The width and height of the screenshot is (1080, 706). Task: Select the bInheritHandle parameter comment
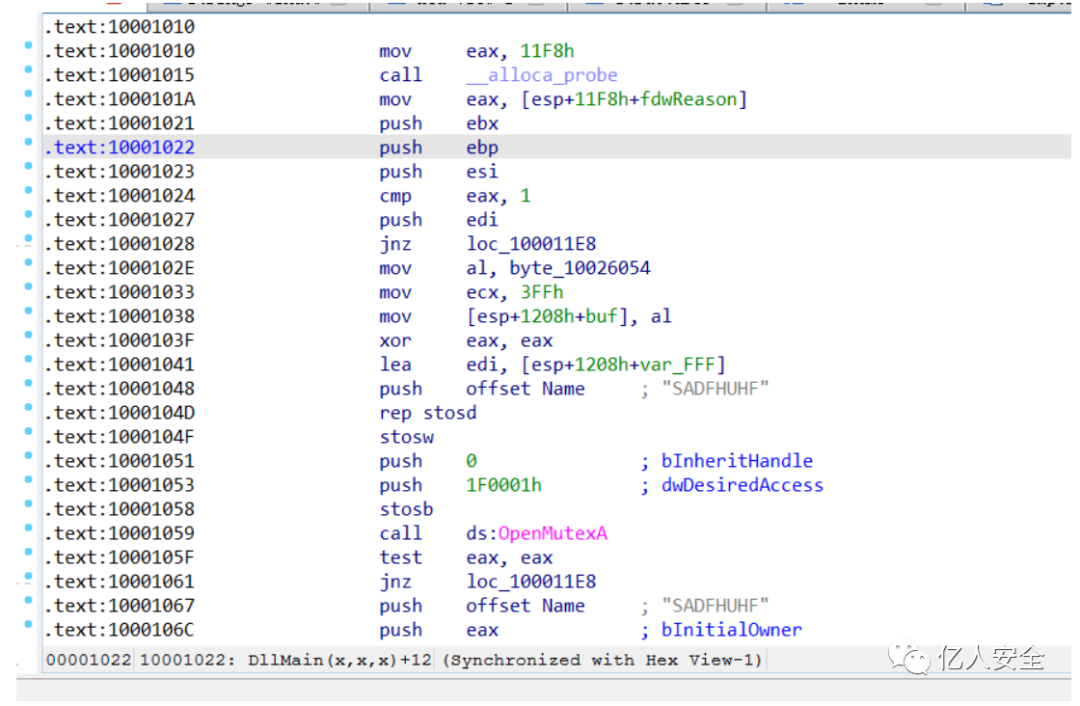737,461
